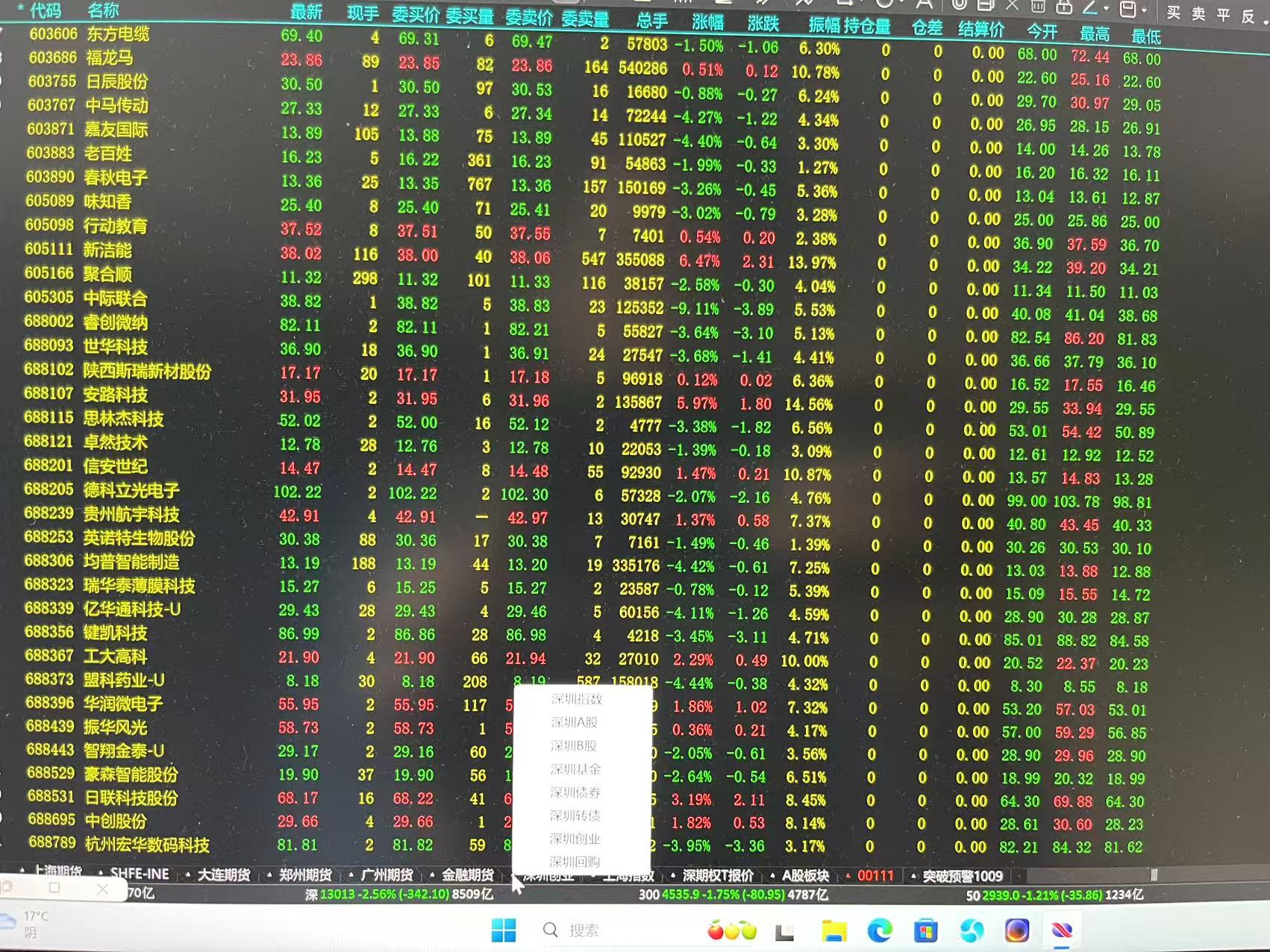Image resolution: width=1270 pixels, height=952 pixels.
Task: Switch to the A股板块 tab
Action: [805, 875]
